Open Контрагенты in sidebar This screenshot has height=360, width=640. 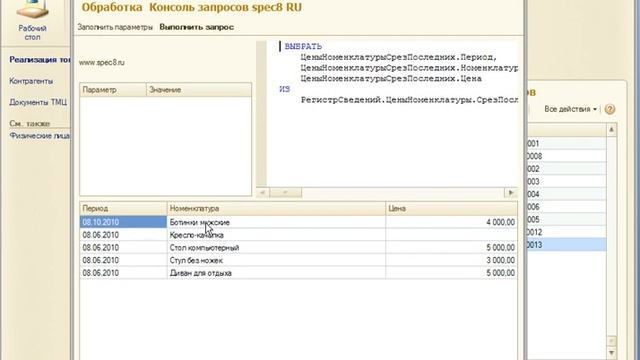31,81
